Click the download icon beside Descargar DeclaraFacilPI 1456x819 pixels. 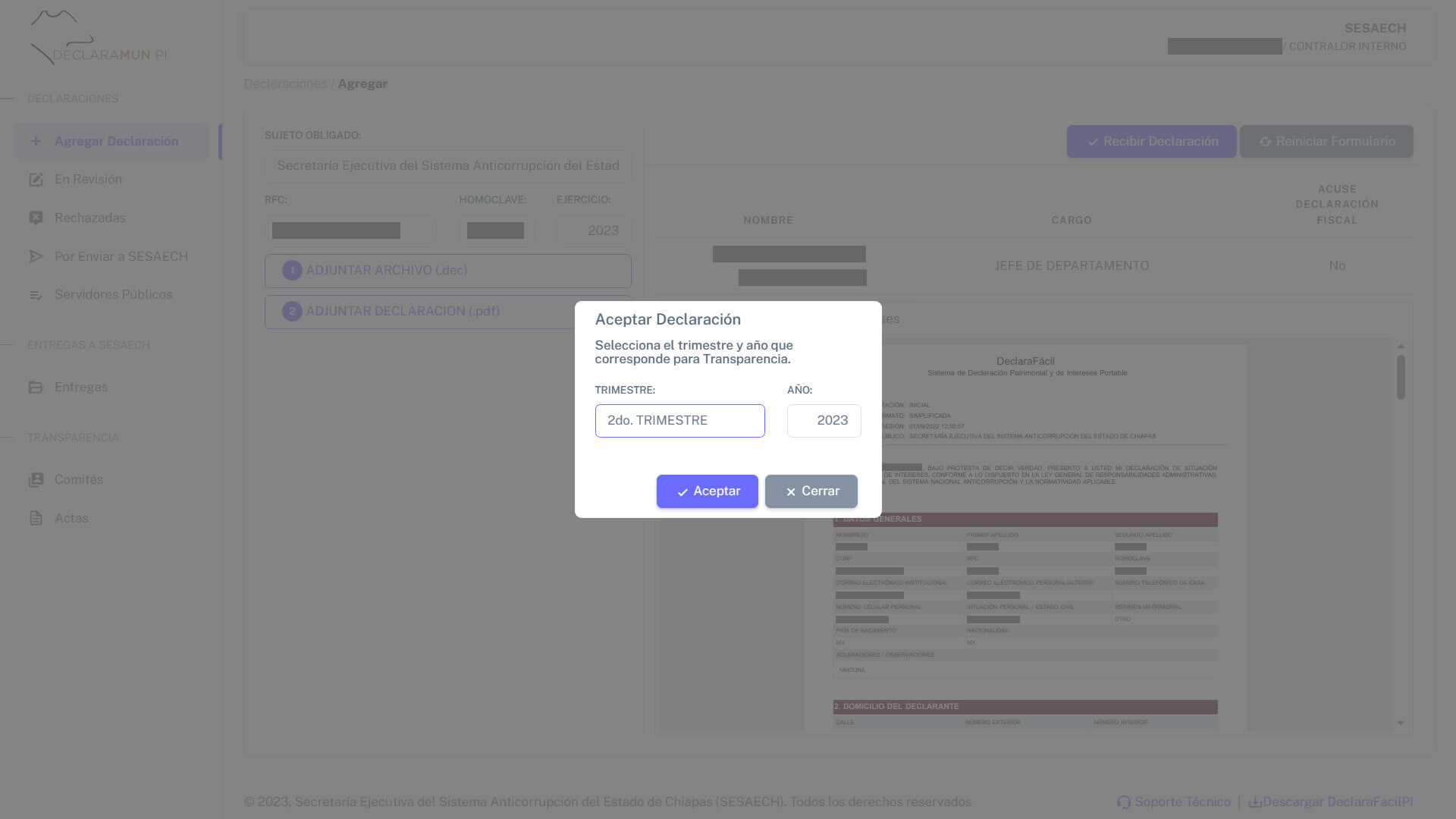click(1255, 802)
